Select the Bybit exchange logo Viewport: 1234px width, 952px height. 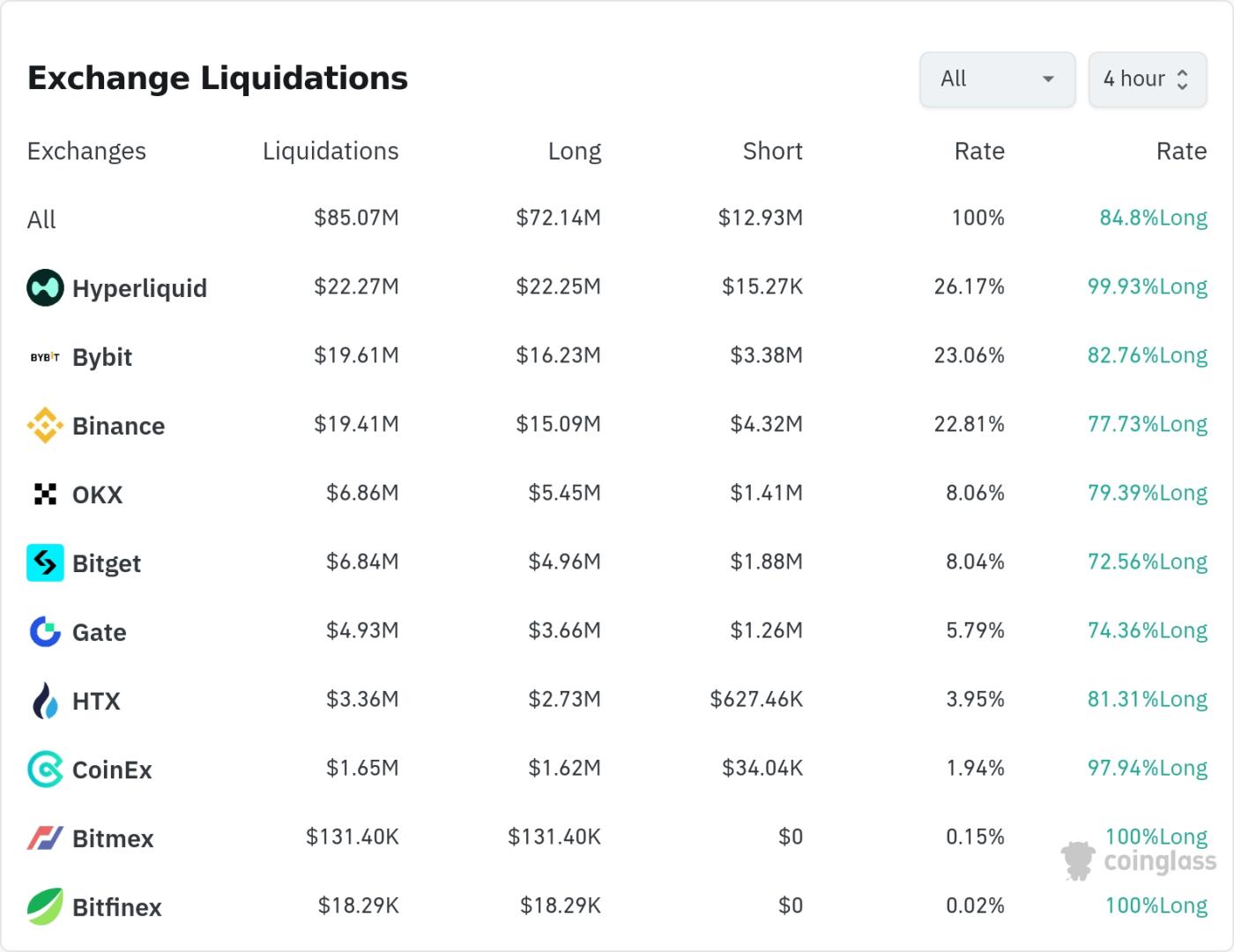[x=44, y=356]
